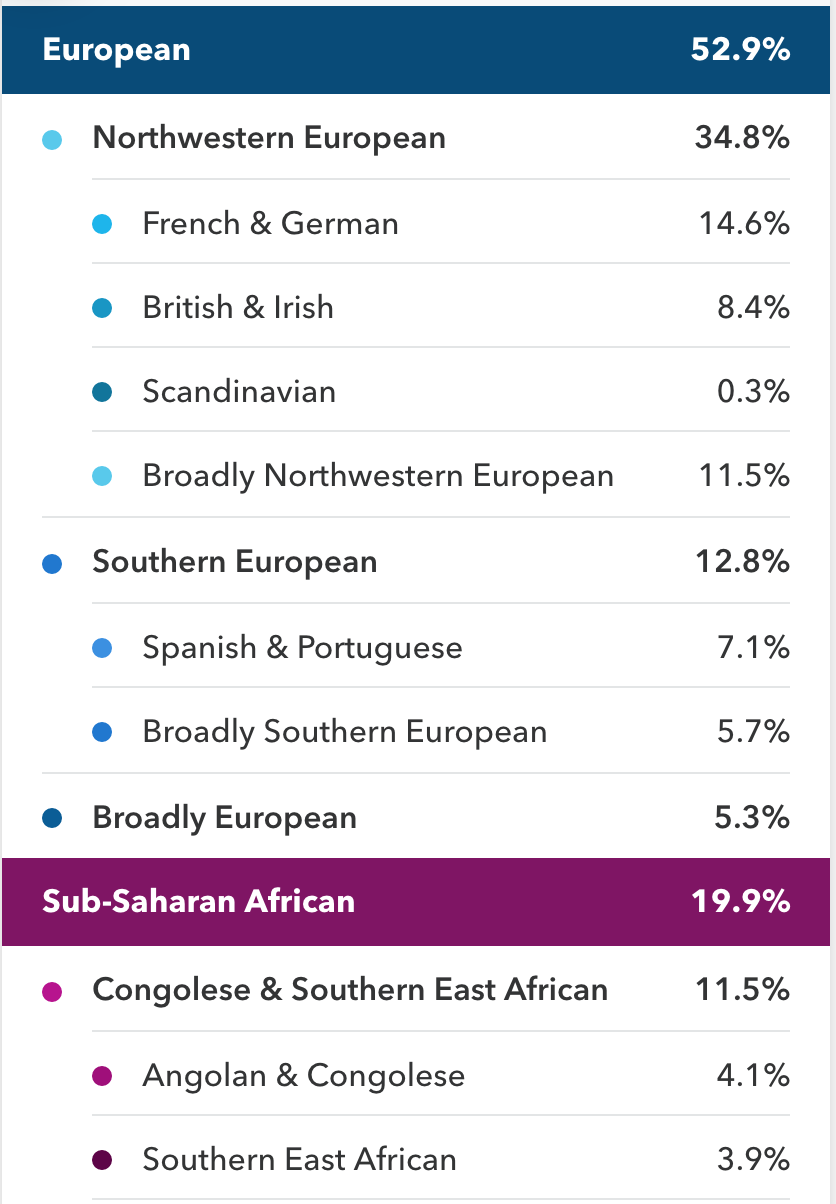Viewport: 836px width, 1204px height.
Task: Collapse the Sub-Saharan African header section
Action: tap(416, 902)
